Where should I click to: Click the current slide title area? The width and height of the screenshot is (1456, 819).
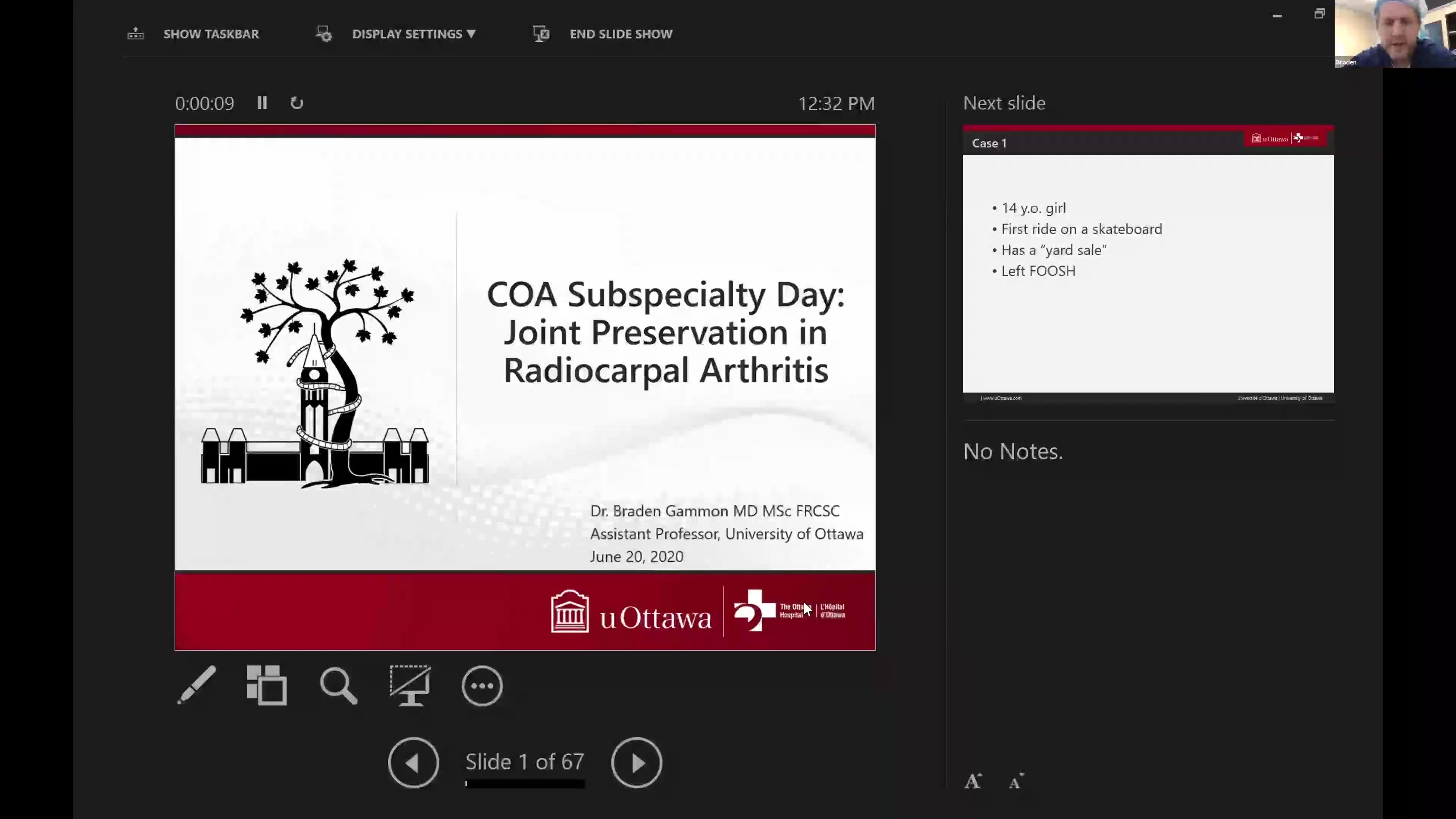click(x=665, y=332)
